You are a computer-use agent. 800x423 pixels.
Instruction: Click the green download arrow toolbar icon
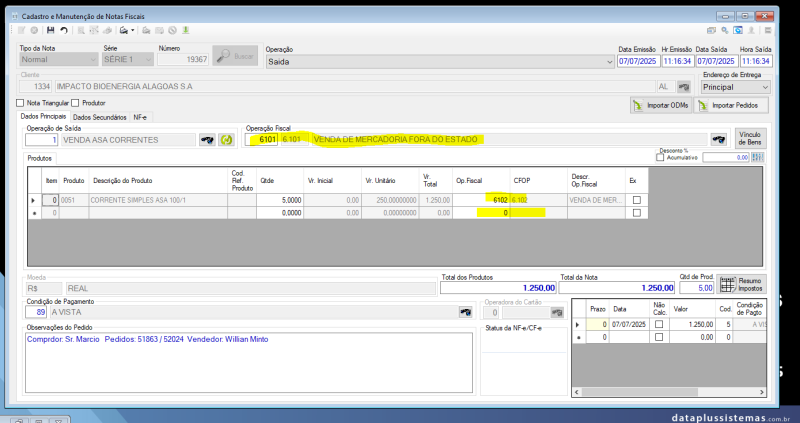click(186, 31)
